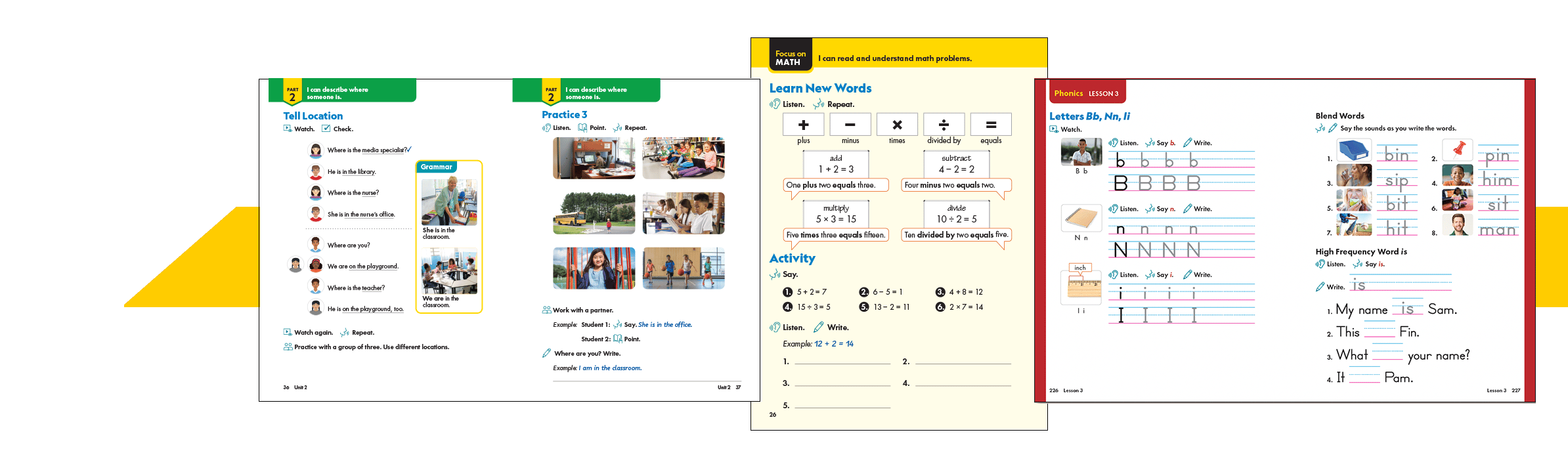Click the "multiply 5 × 3 = 15" card

(x=836, y=214)
